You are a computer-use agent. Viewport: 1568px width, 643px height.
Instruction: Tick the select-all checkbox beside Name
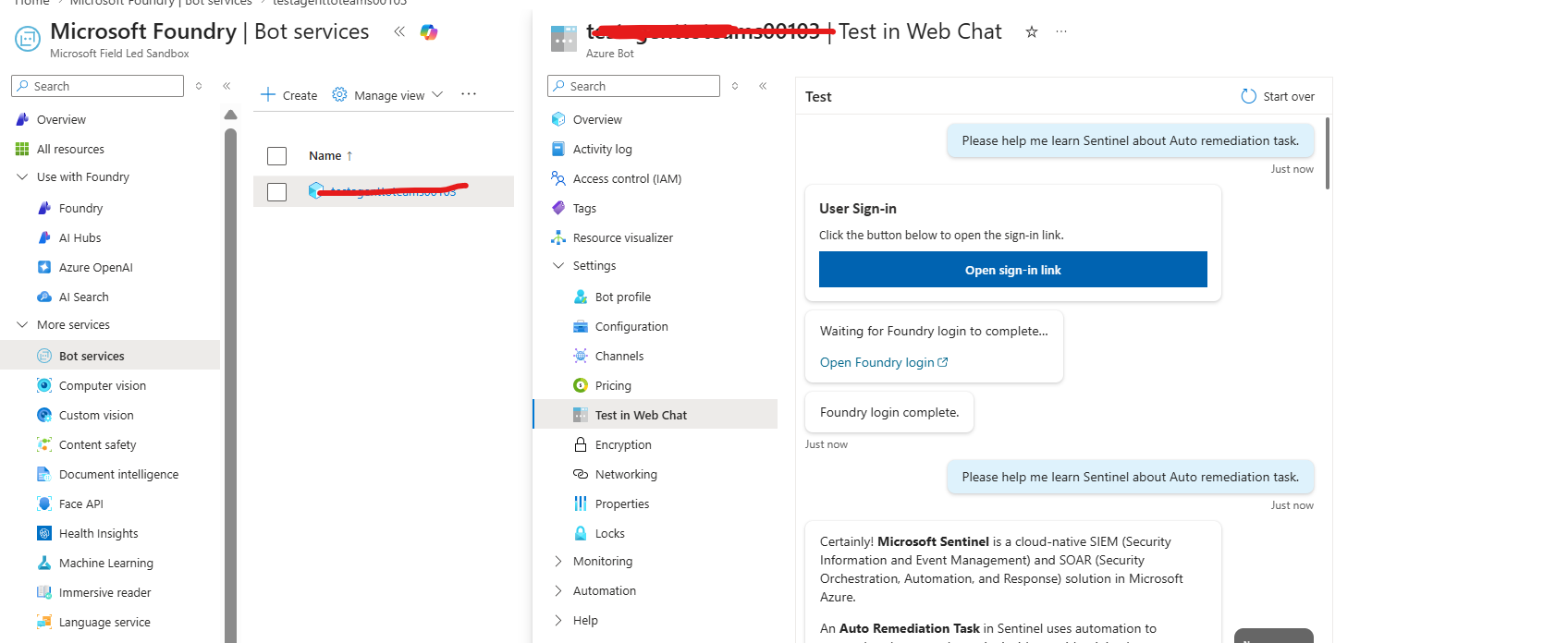coord(276,156)
